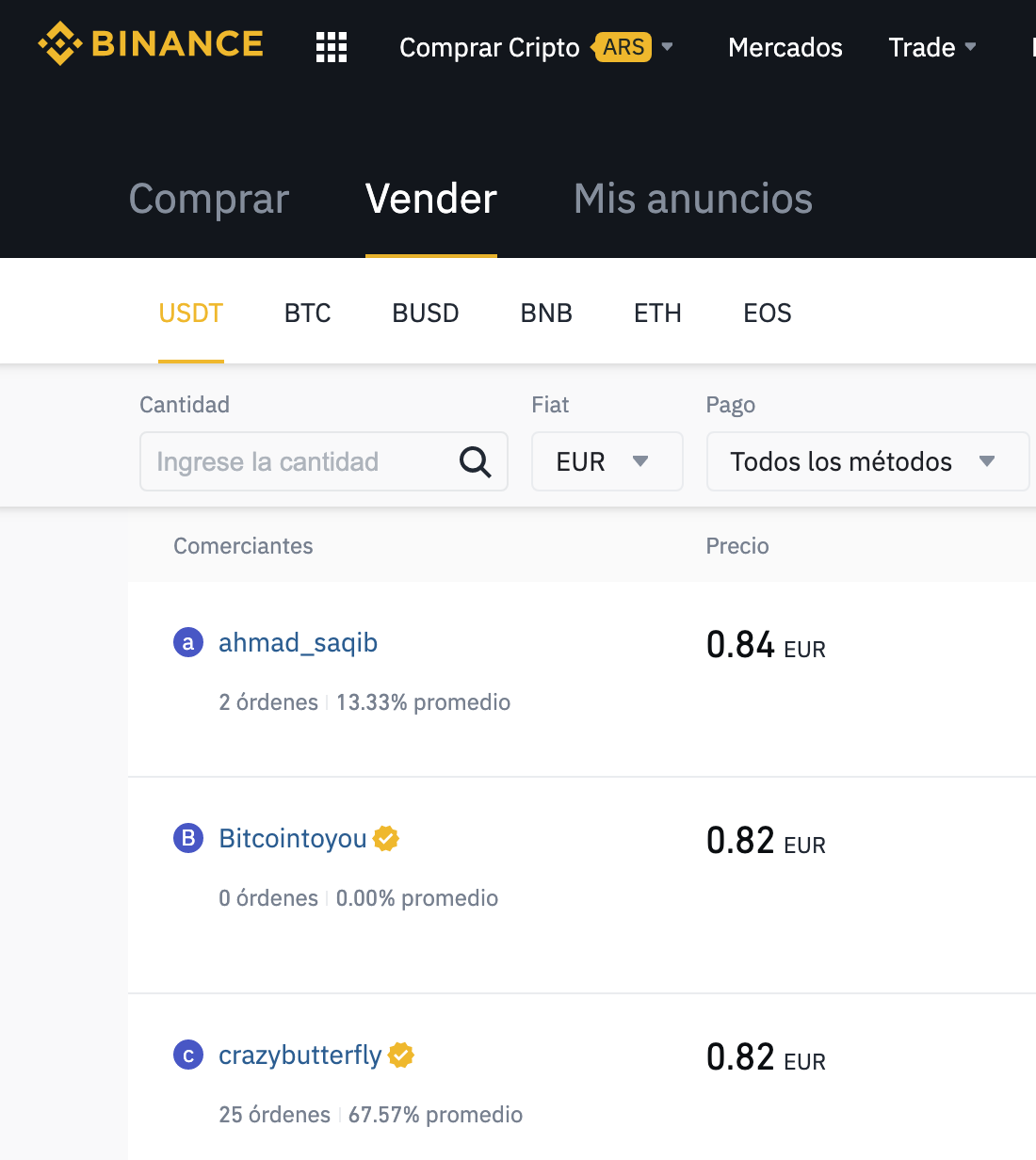This screenshot has height=1160, width=1036.
Task: Open ahmad_saqib's merchant profile
Action: click(x=298, y=642)
